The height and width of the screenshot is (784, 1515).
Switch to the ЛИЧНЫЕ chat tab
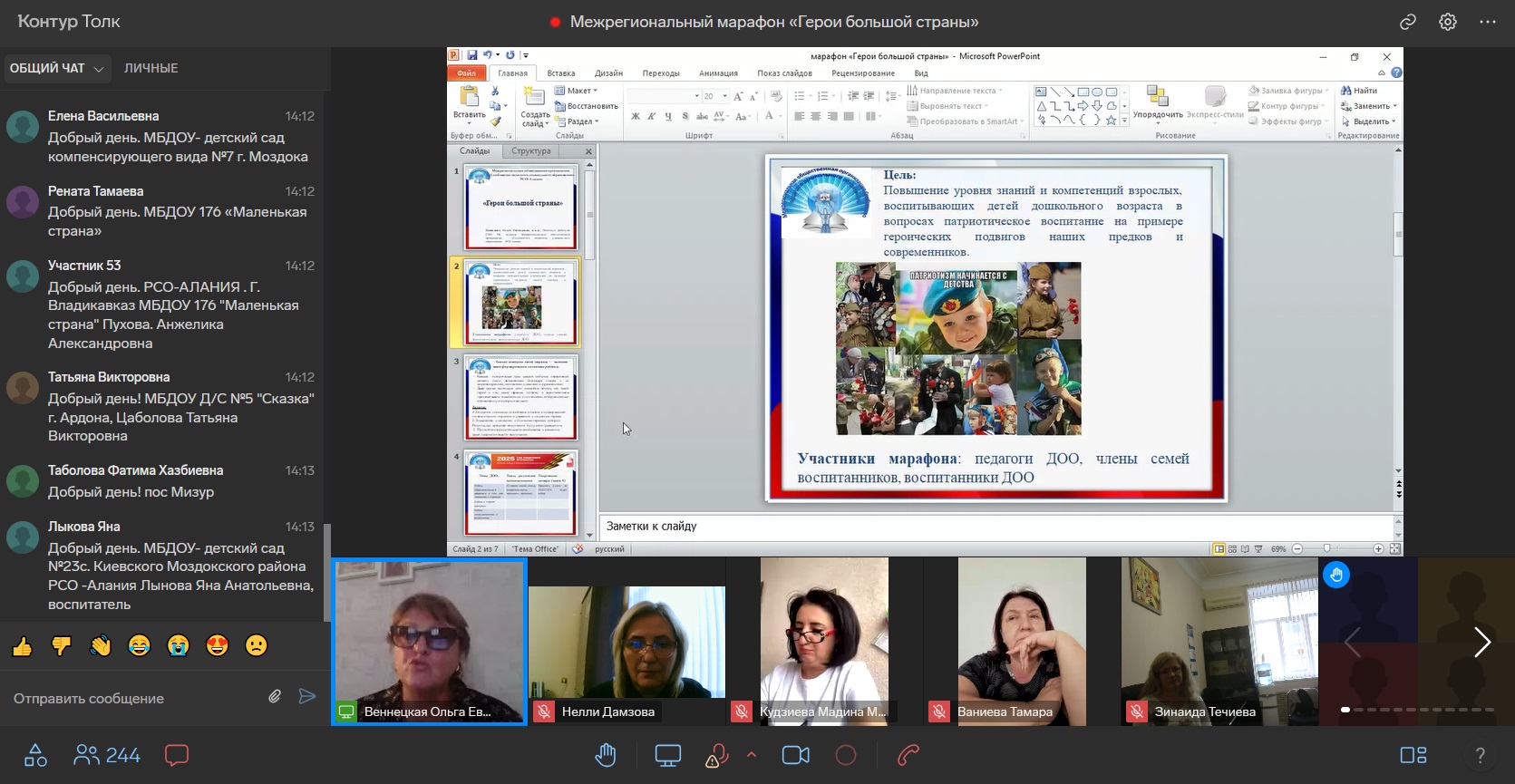click(151, 68)
